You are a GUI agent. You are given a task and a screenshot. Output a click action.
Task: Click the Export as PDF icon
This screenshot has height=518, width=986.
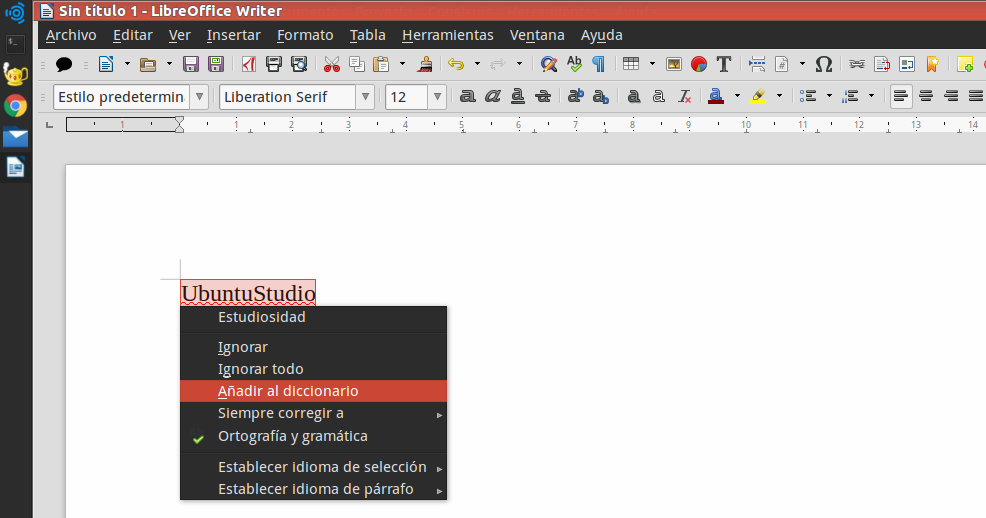[x=249, y=64]
